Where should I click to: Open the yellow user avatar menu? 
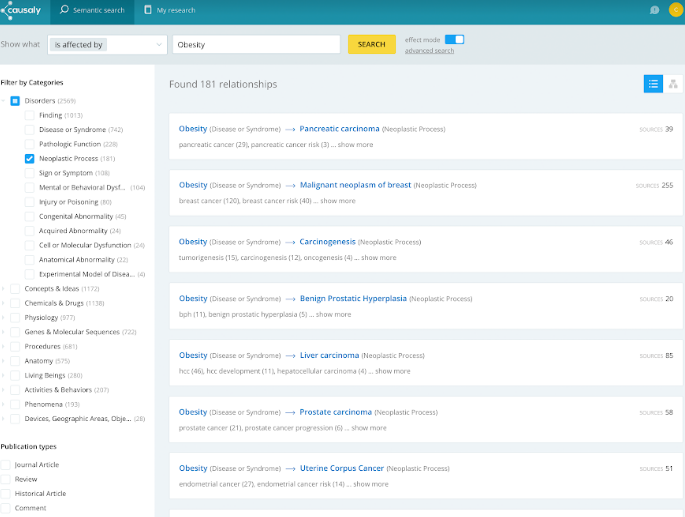676,10
